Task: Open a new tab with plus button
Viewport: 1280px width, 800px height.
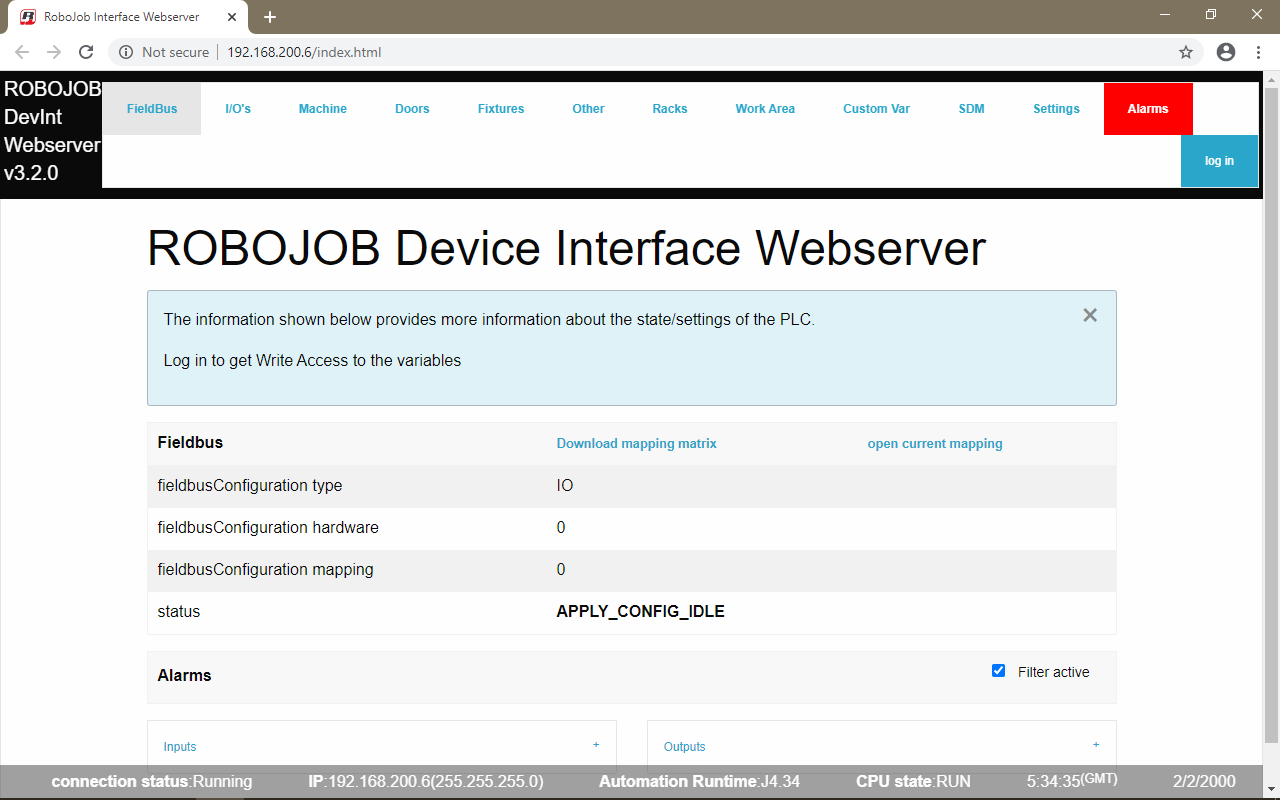Action: tap(270, 17)
